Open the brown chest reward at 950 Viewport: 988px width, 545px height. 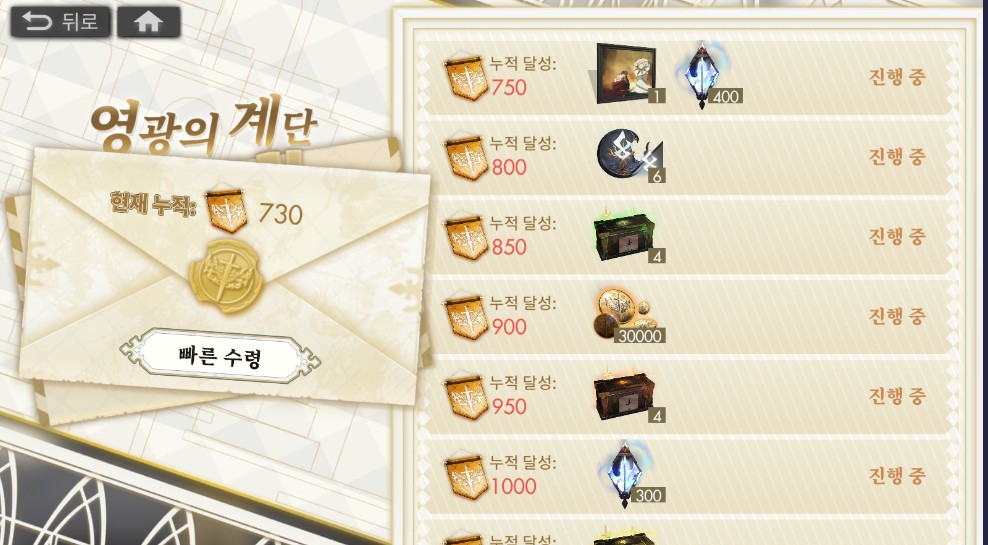[628, 396]
